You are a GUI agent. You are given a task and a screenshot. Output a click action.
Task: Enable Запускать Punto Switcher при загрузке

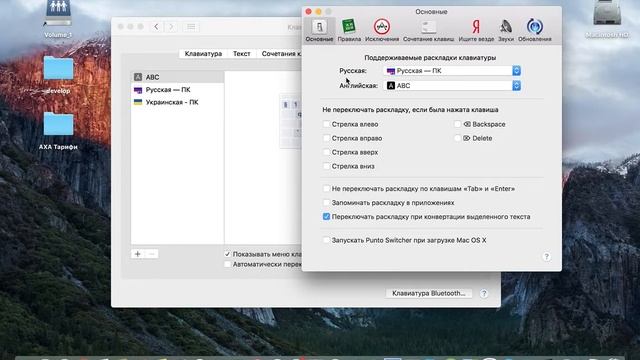tap(326, 240)
